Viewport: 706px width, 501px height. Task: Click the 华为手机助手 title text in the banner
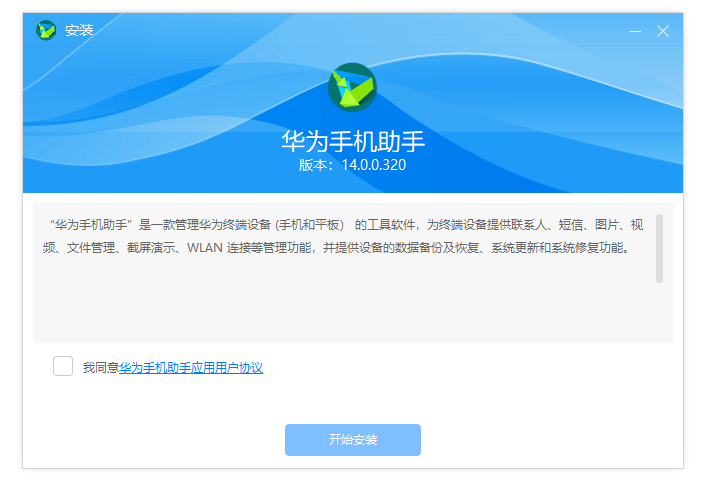(x=353, y=141)
